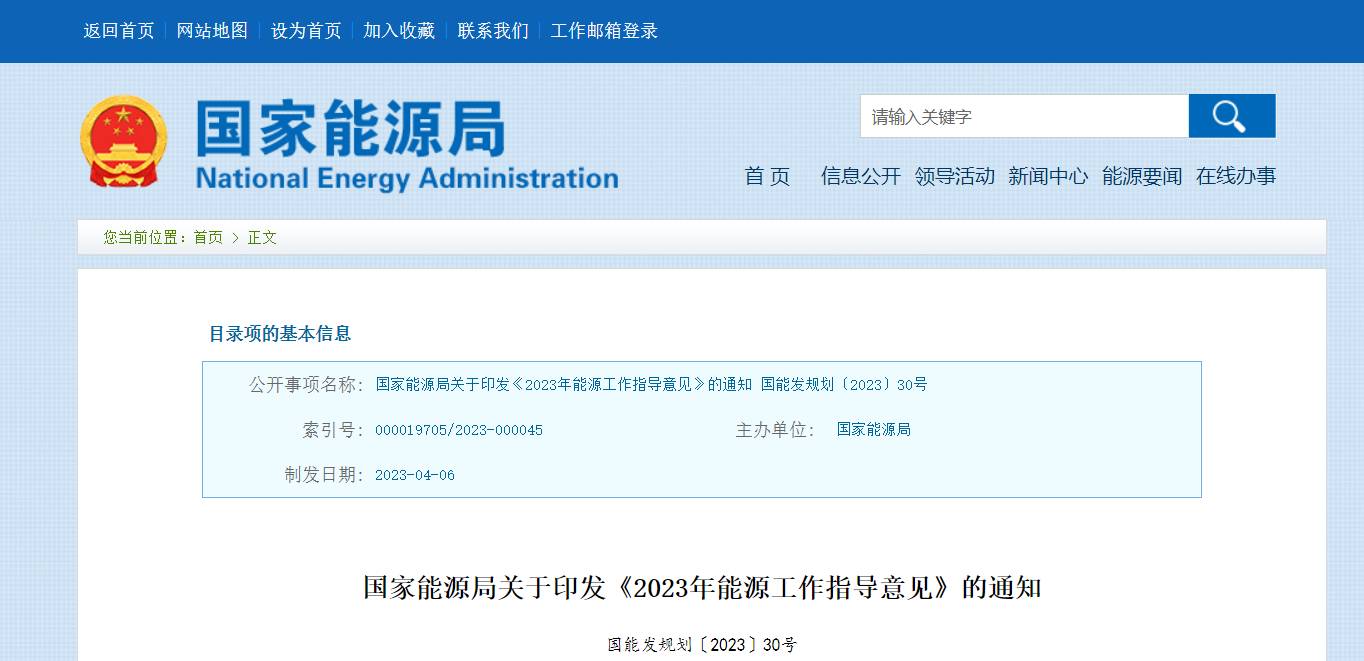Click 正文 in the breadcrumb trail
Screen dimensions: 1364x661
tap(262, 238)
